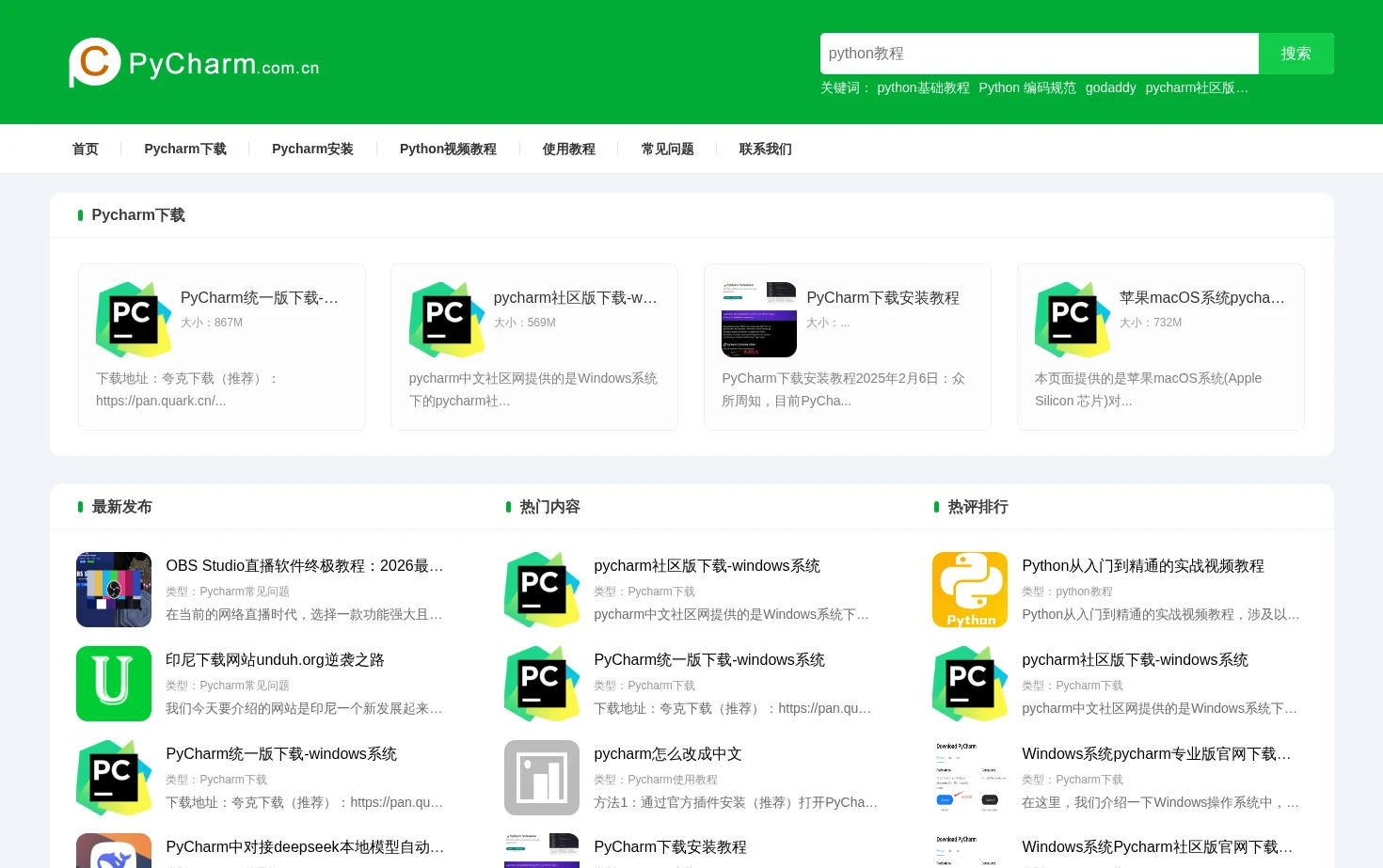1383x868 pixels.
Task: Open 苹果macOS系统pycharm card title
Action: 1202,297
